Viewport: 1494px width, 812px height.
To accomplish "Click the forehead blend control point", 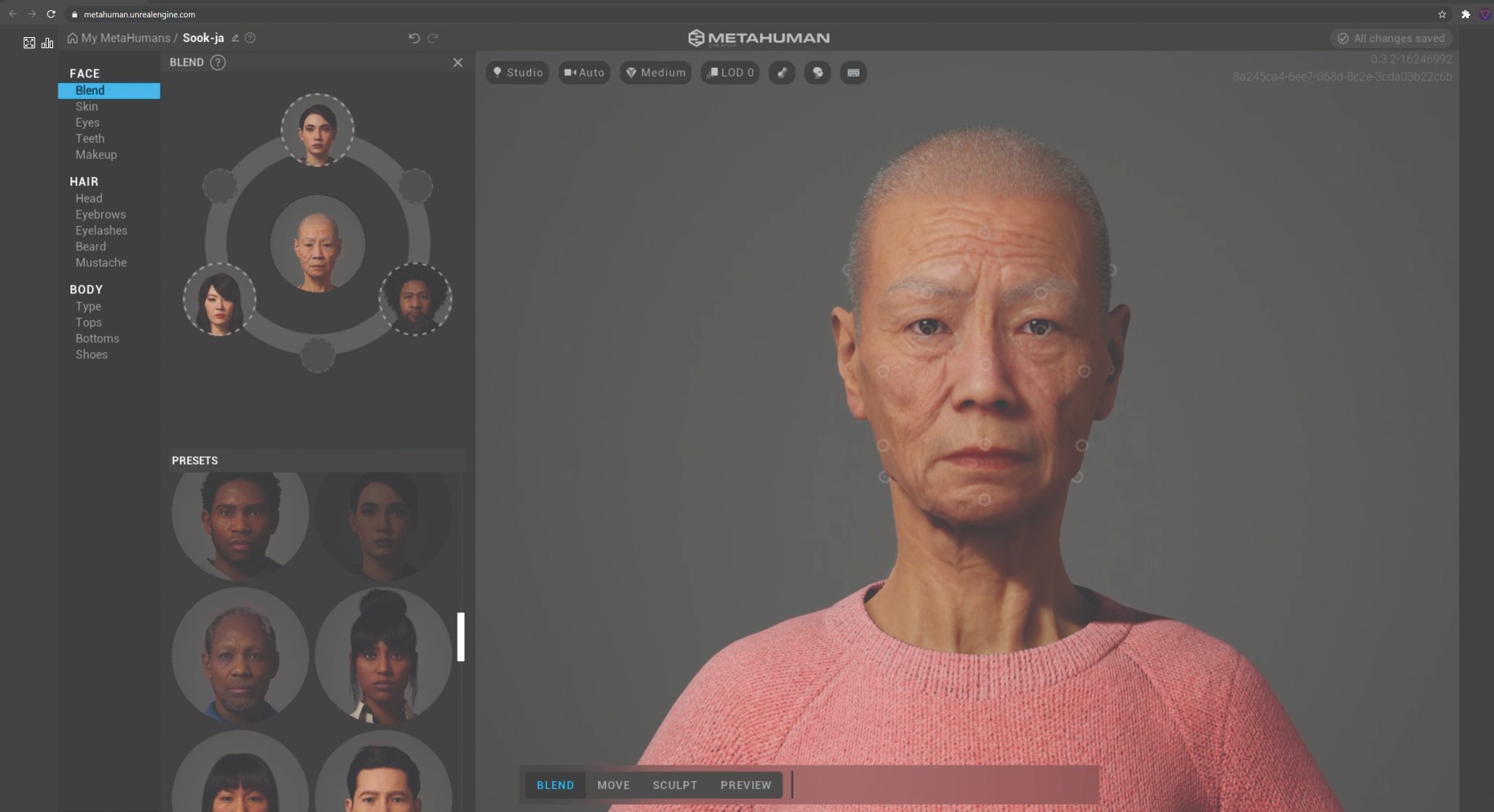I will [984, 233].
